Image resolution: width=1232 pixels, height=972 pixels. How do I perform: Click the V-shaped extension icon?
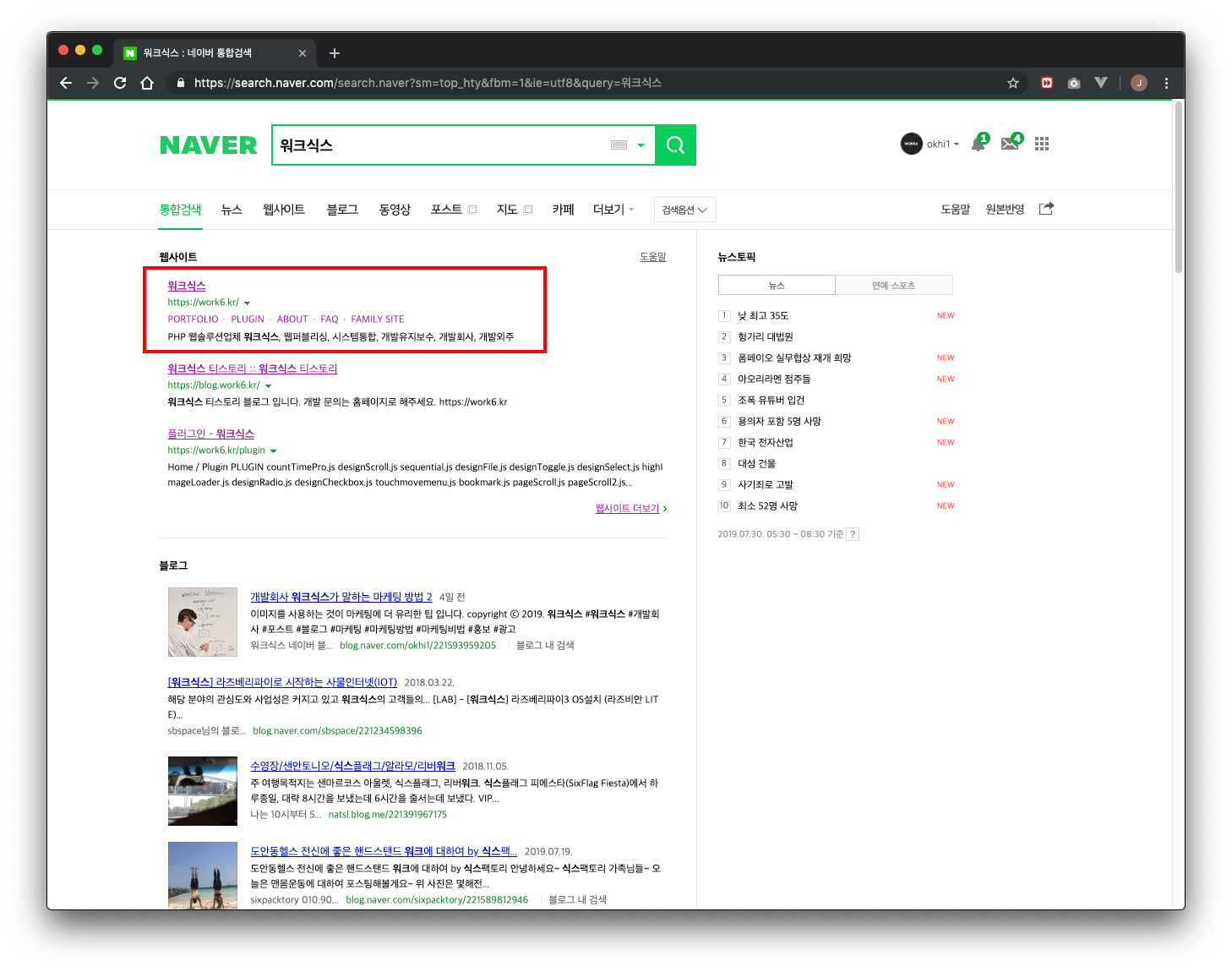(x=1100, y=83)
